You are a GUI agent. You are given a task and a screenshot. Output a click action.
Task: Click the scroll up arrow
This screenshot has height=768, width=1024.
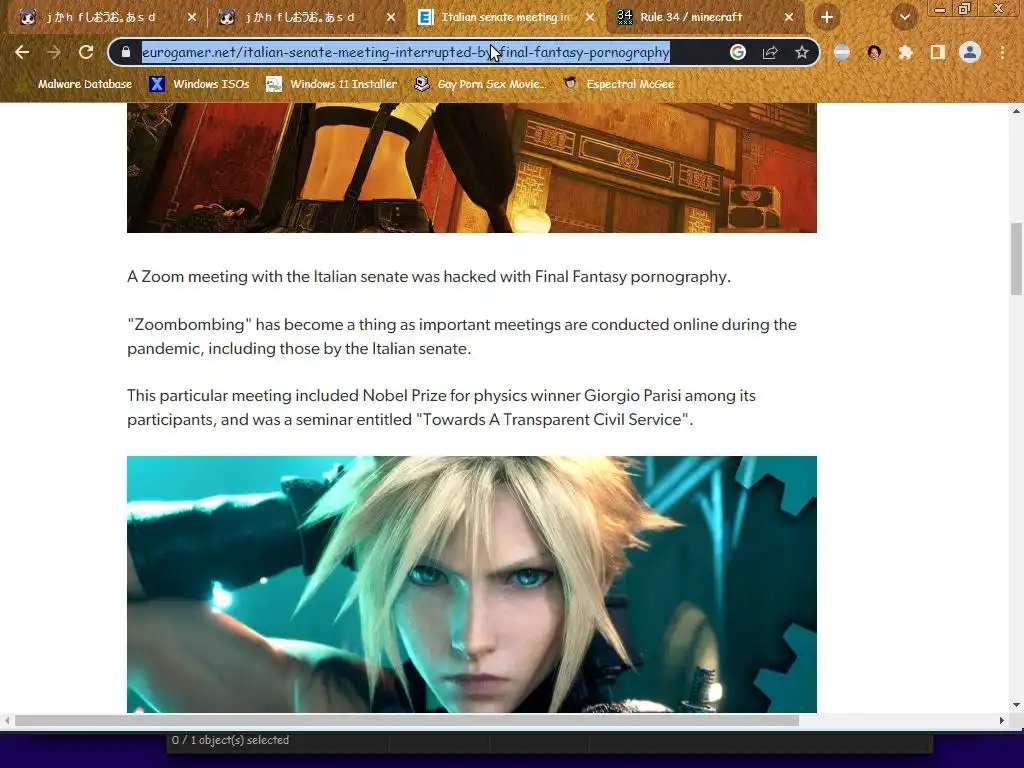(x=1016, y=111)
